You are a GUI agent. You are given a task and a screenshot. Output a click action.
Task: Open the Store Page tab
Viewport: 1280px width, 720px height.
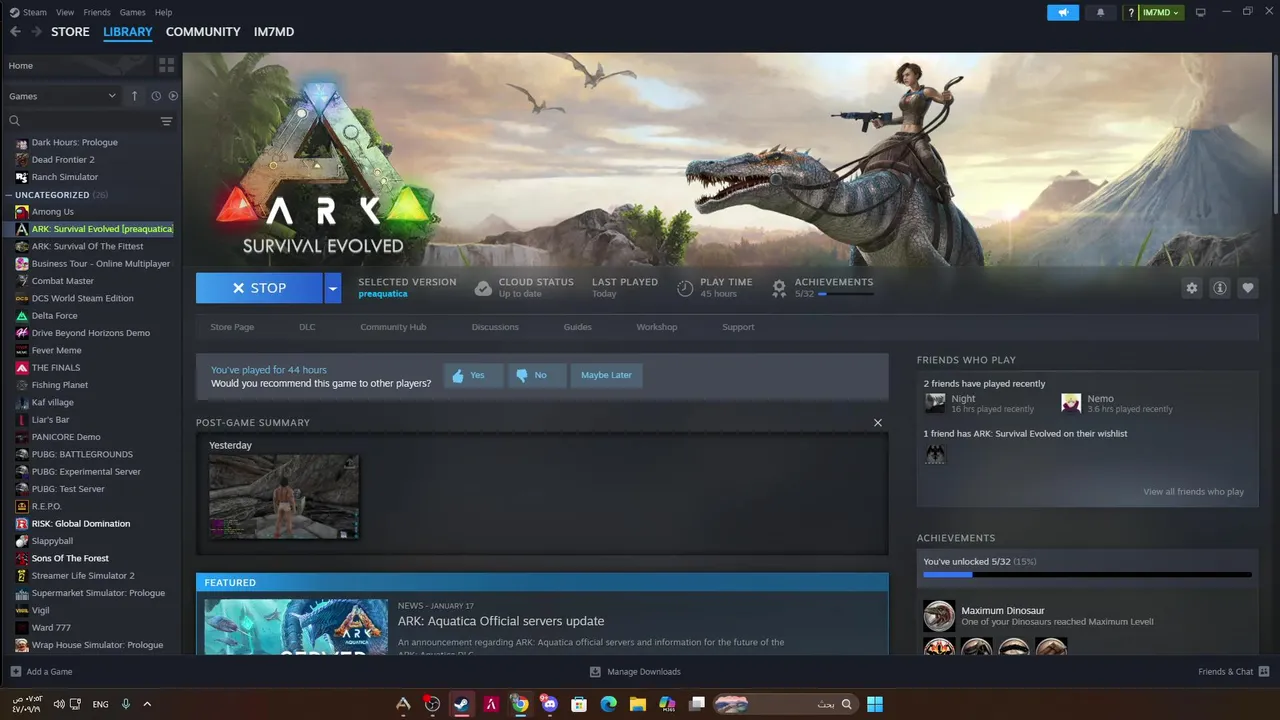click(232, 327)
